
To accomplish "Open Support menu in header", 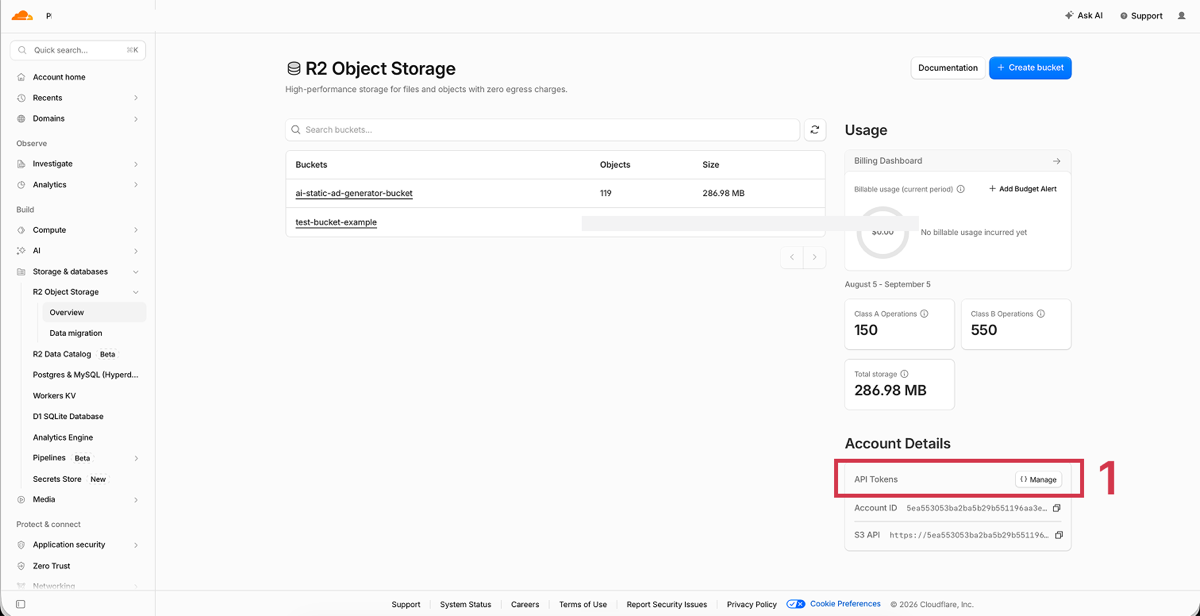I will pos(1141,16).
